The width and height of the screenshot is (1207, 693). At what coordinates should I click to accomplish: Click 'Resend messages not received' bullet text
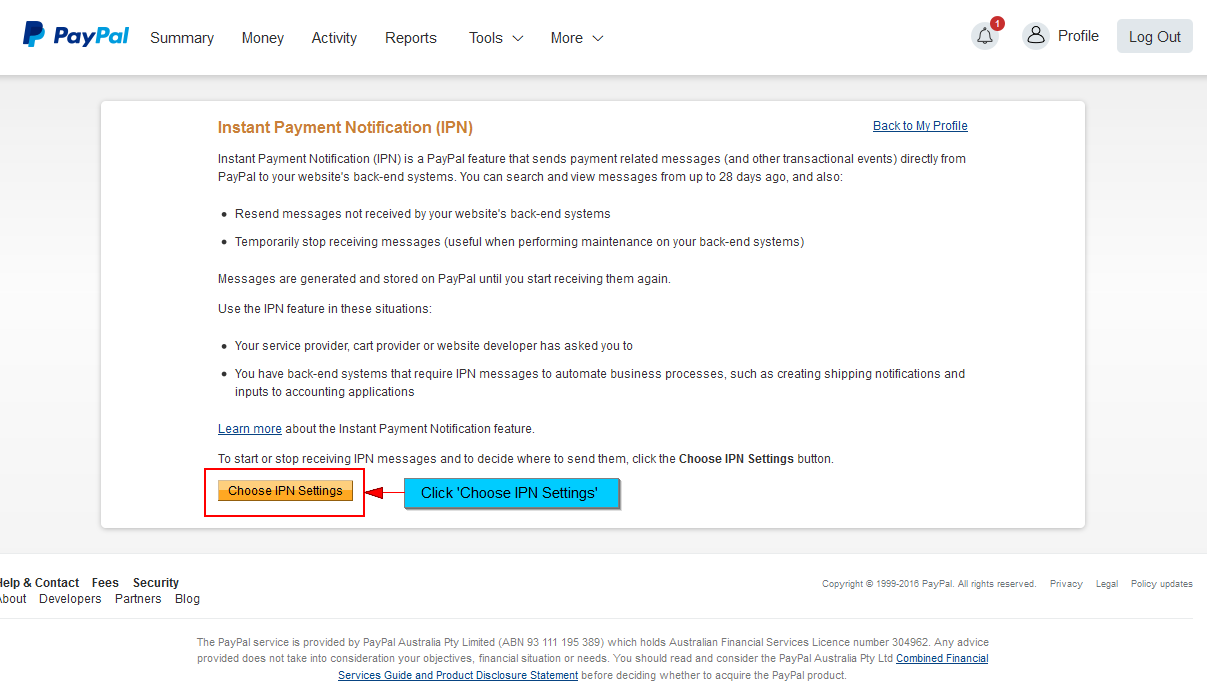(422, 214)
